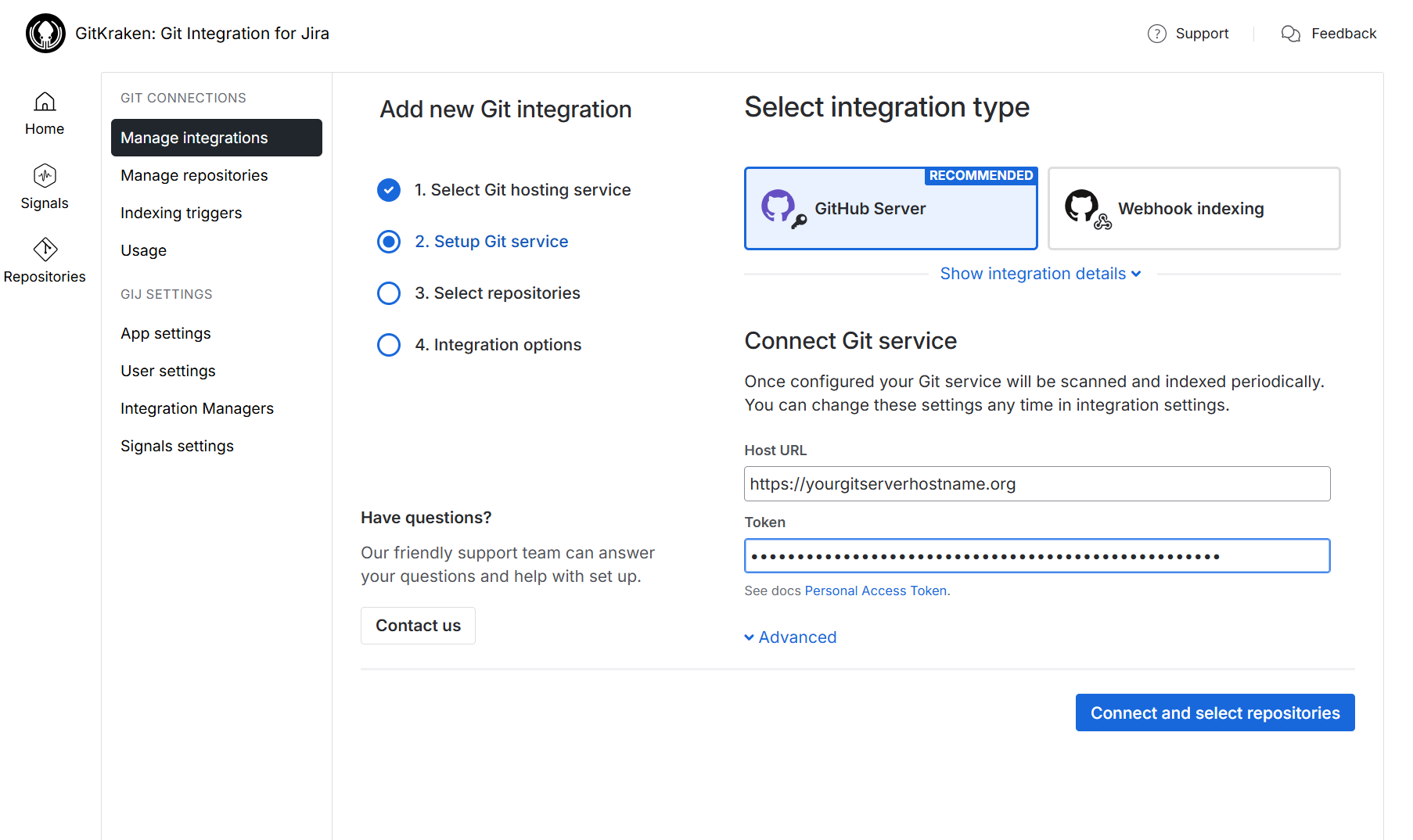The image size is (1413, 840).
Task: Expand the Advanced section
Action: pos(790,637)
